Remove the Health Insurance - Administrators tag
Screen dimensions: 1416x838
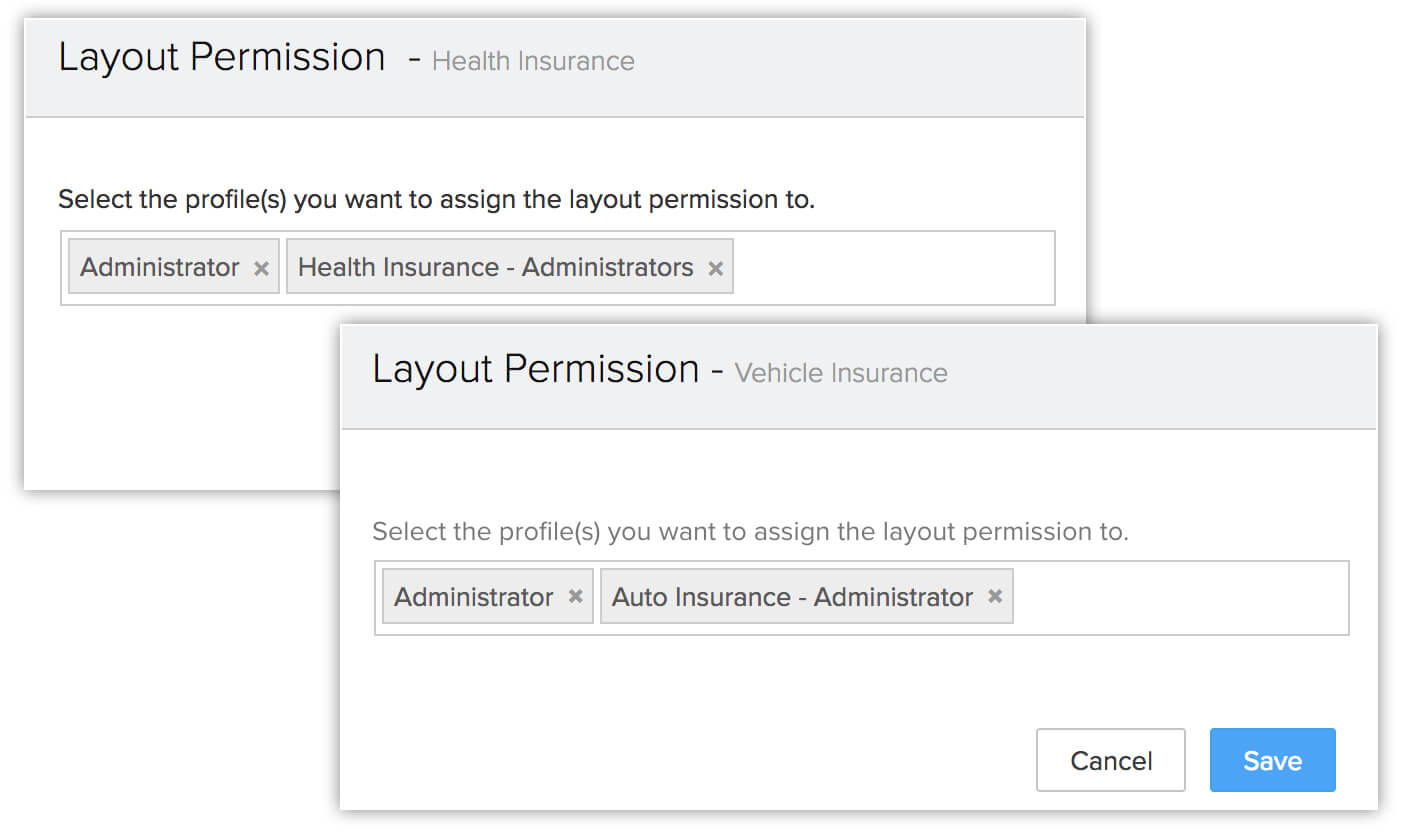[x=715, y=268]
